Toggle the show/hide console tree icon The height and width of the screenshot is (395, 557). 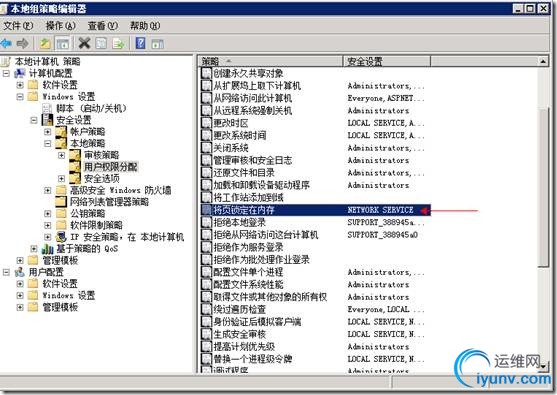click(x=63, y=44)
